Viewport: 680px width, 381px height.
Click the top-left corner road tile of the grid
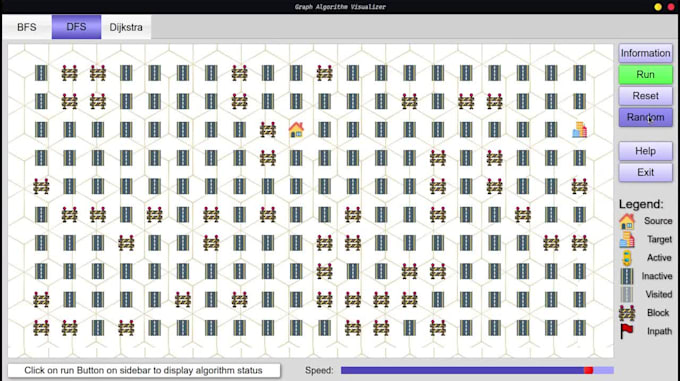(x=41, y=73)
